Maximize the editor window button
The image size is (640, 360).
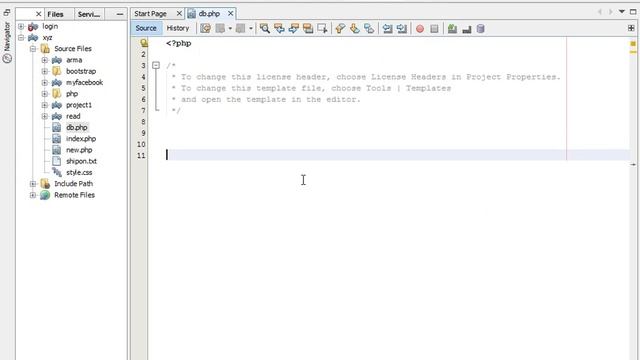point(633,12)
